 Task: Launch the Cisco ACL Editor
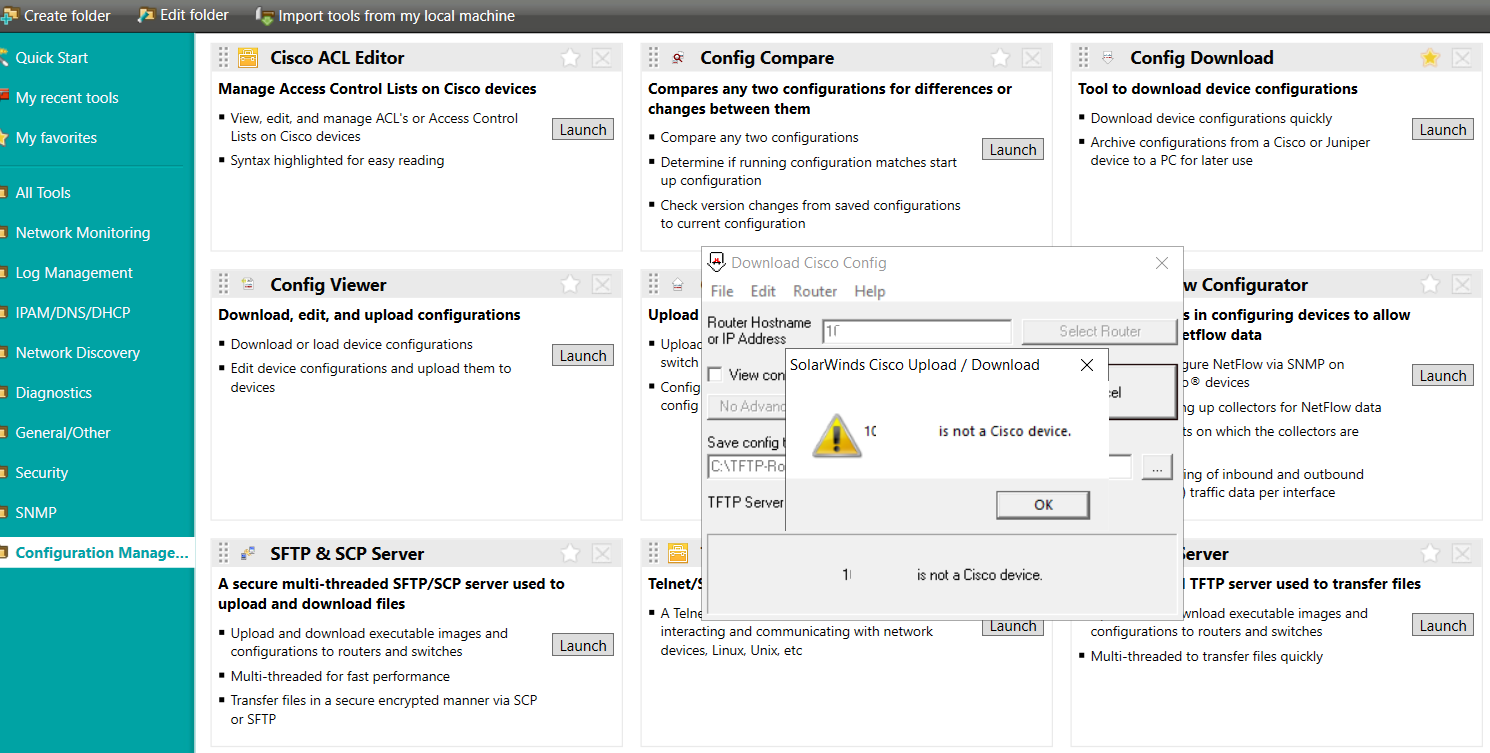[x=583, y=130]
